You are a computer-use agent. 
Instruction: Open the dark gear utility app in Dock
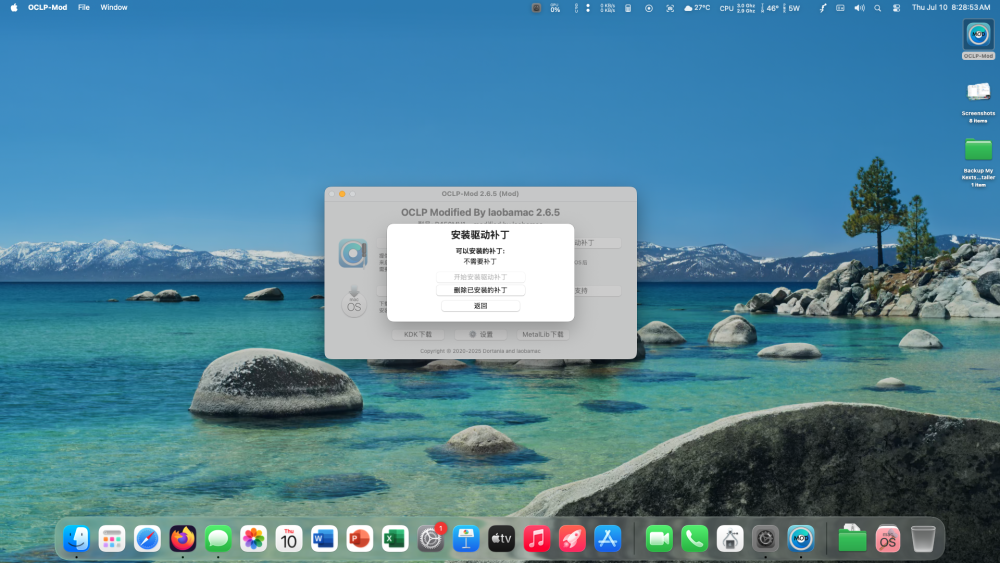point(765,539)
